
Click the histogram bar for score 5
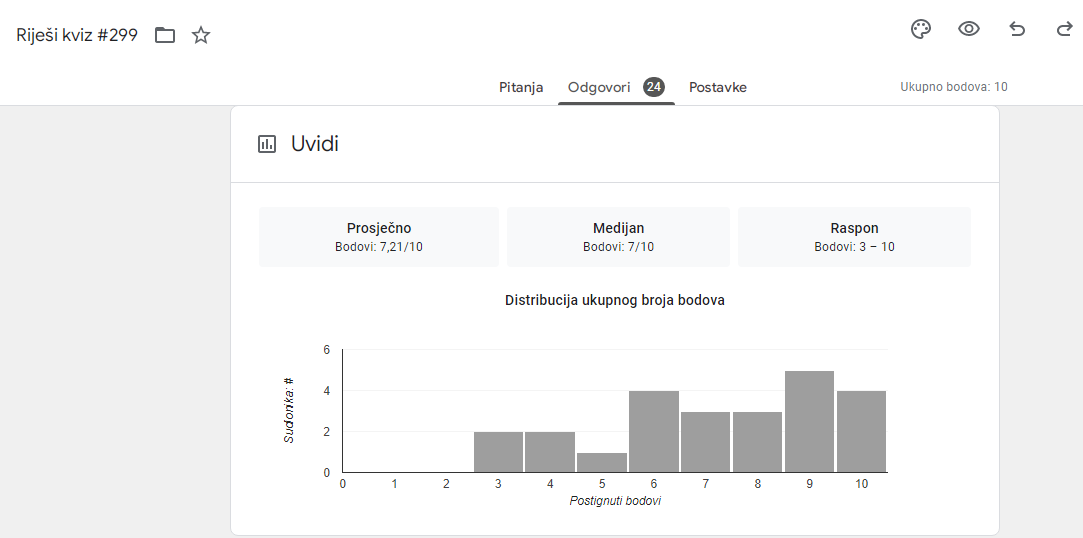[602, 463]
